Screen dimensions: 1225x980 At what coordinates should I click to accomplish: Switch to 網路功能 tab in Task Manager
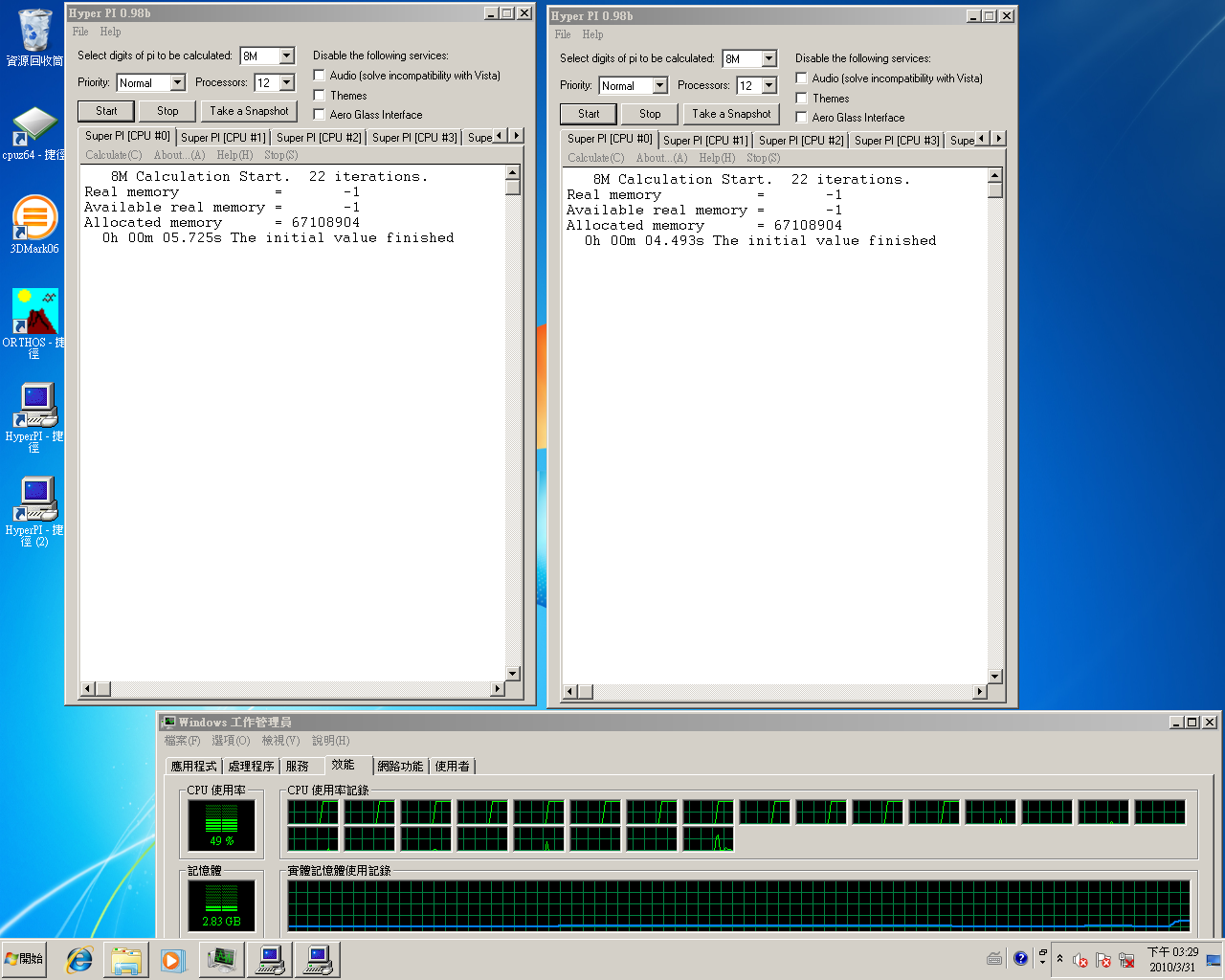click(x=400, y=766)
